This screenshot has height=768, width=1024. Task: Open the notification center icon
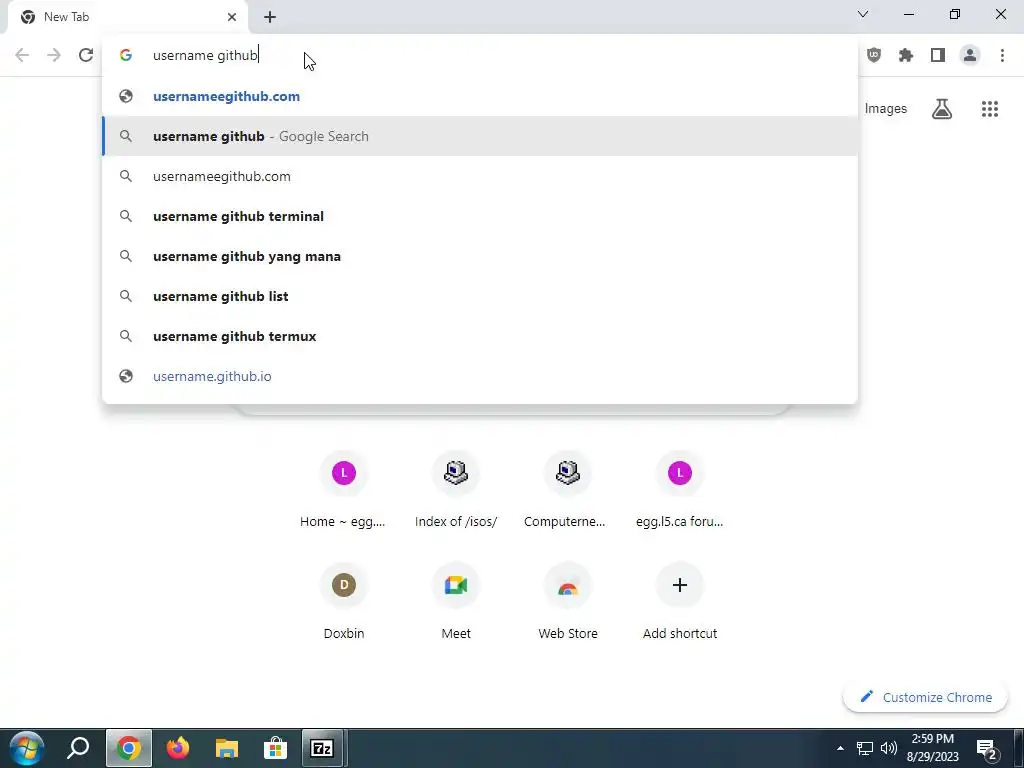pyautogui.click(x=985, y=748)
